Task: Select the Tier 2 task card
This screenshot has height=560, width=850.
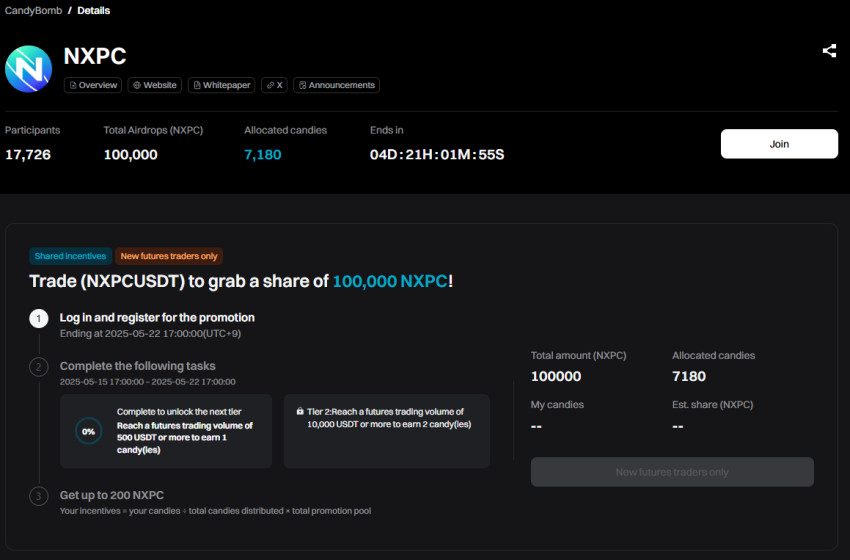Action: [387, 431]
